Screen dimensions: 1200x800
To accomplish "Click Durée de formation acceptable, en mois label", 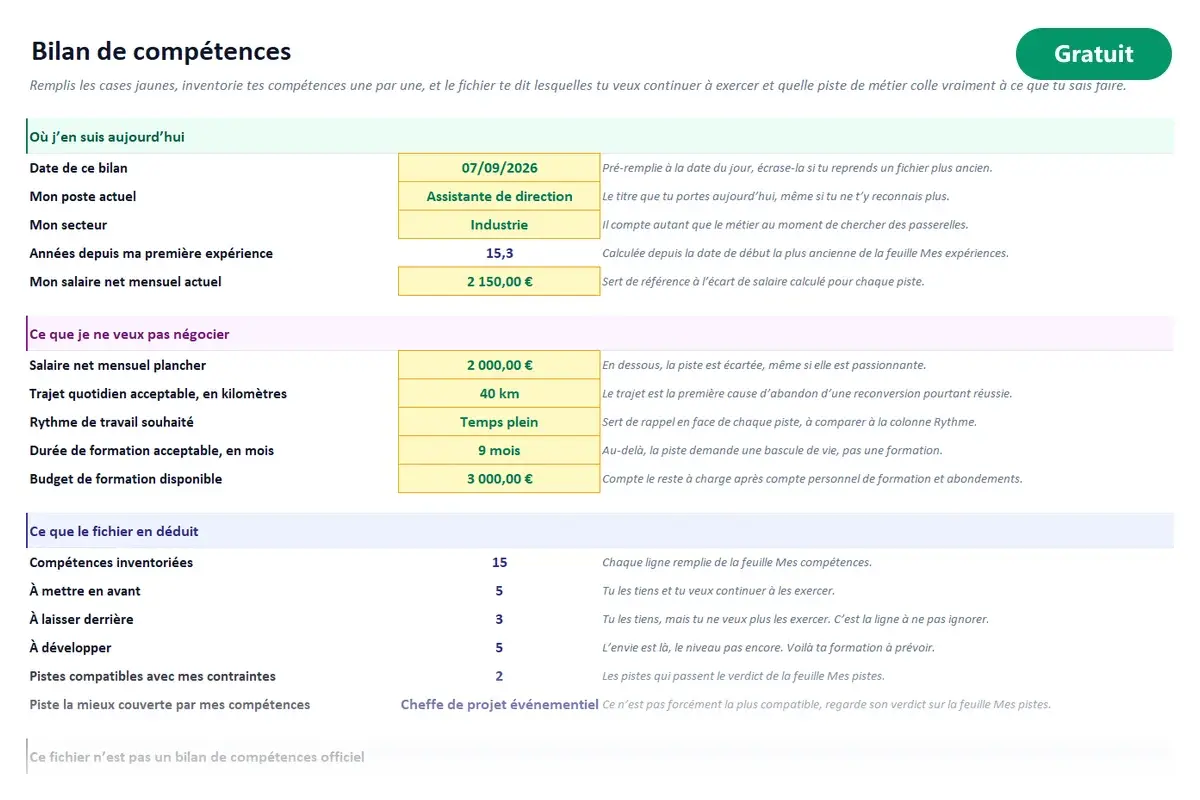I will click(152, 450).
